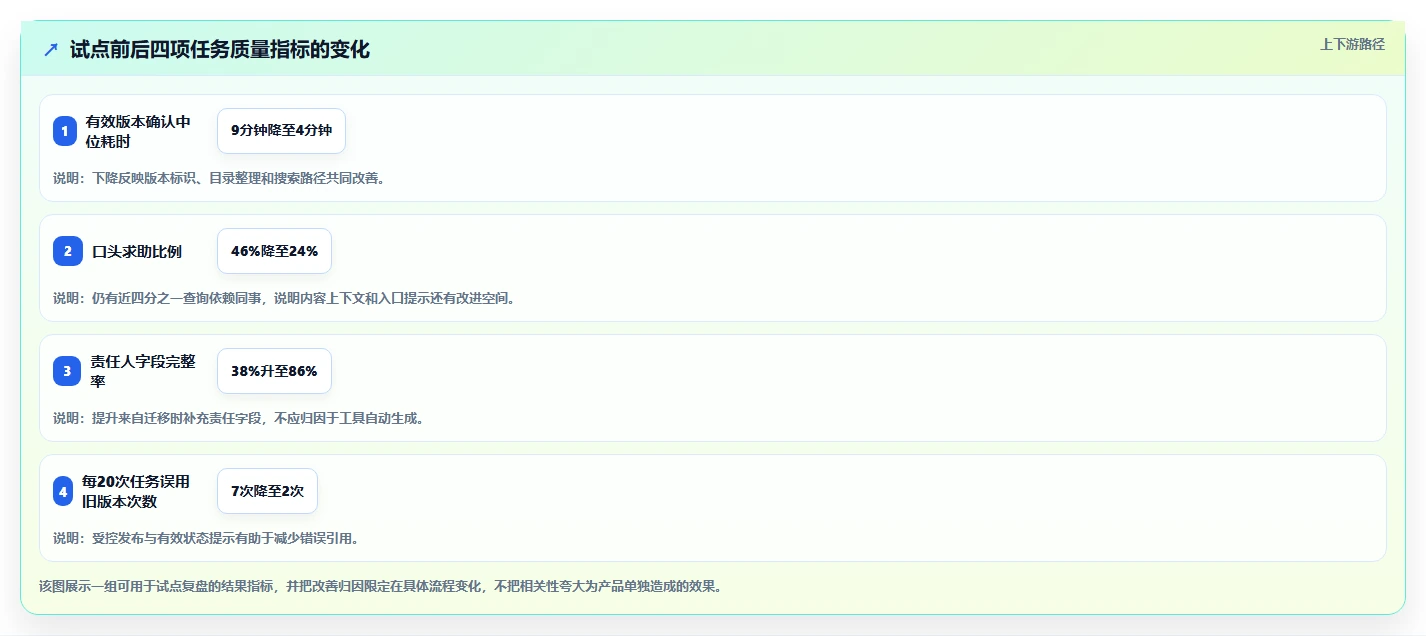
Task: Click the label 每20次任务误用旧版本次数
Action: 136,491
